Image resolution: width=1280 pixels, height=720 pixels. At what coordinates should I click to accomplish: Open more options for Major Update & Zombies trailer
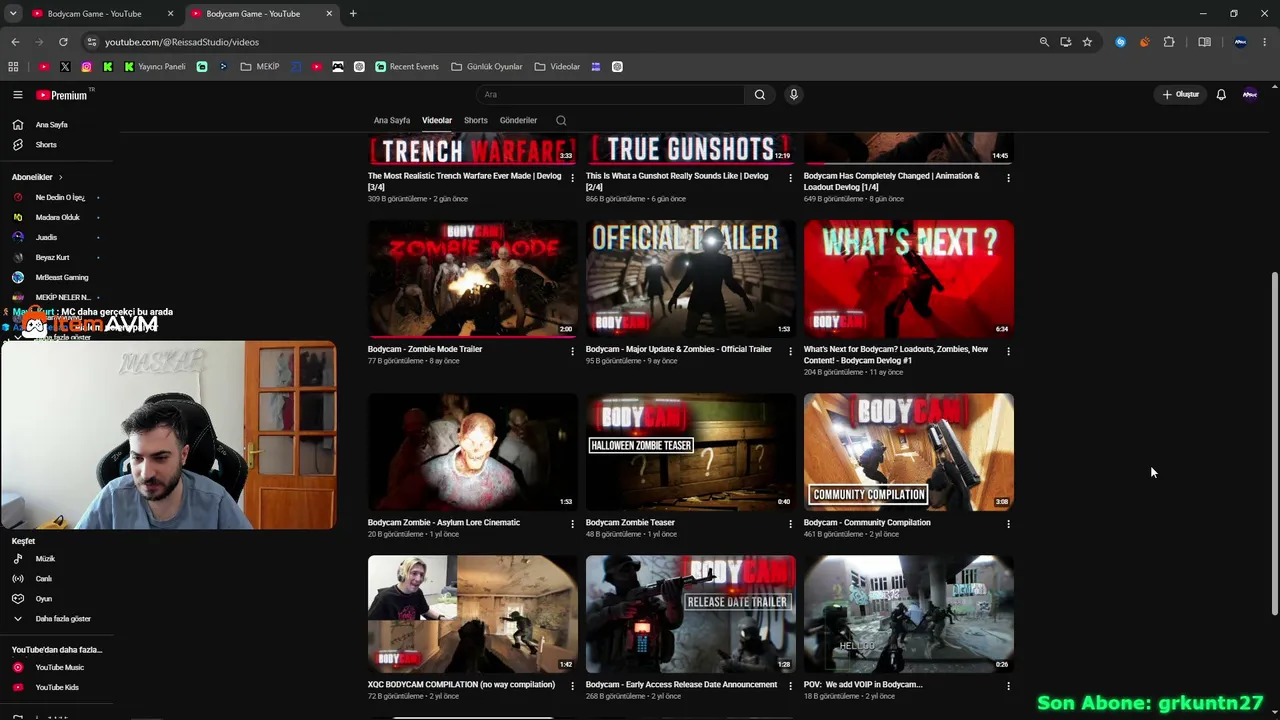pyautogui.click(x=790, y=351)
